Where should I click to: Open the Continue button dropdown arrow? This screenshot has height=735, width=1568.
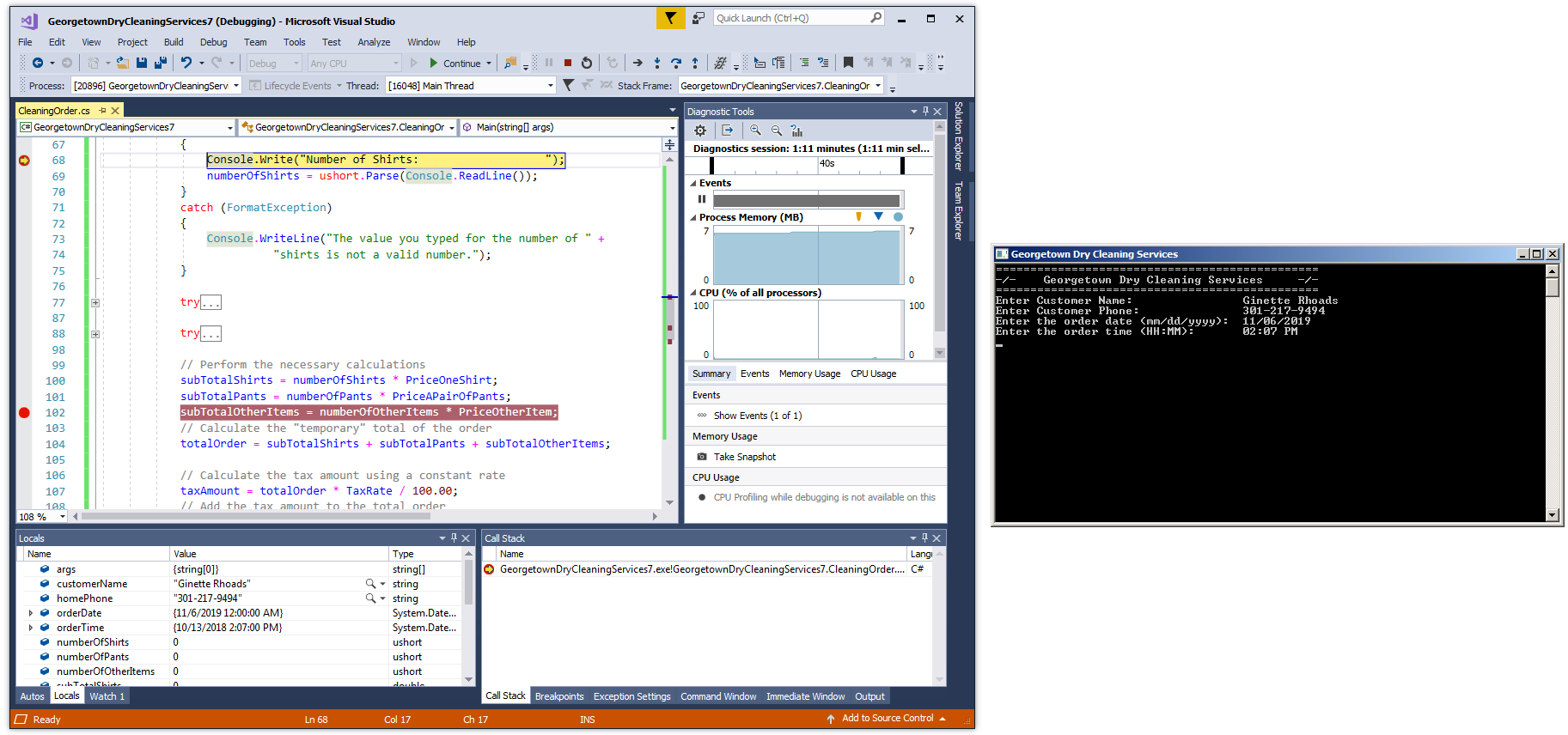point(489,64)
